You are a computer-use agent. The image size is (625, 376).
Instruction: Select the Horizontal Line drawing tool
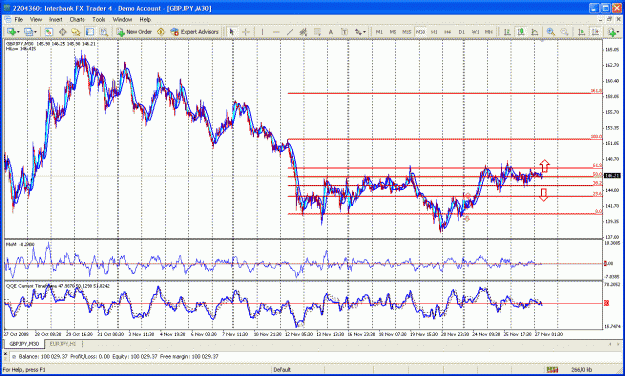tap(276, 31)
